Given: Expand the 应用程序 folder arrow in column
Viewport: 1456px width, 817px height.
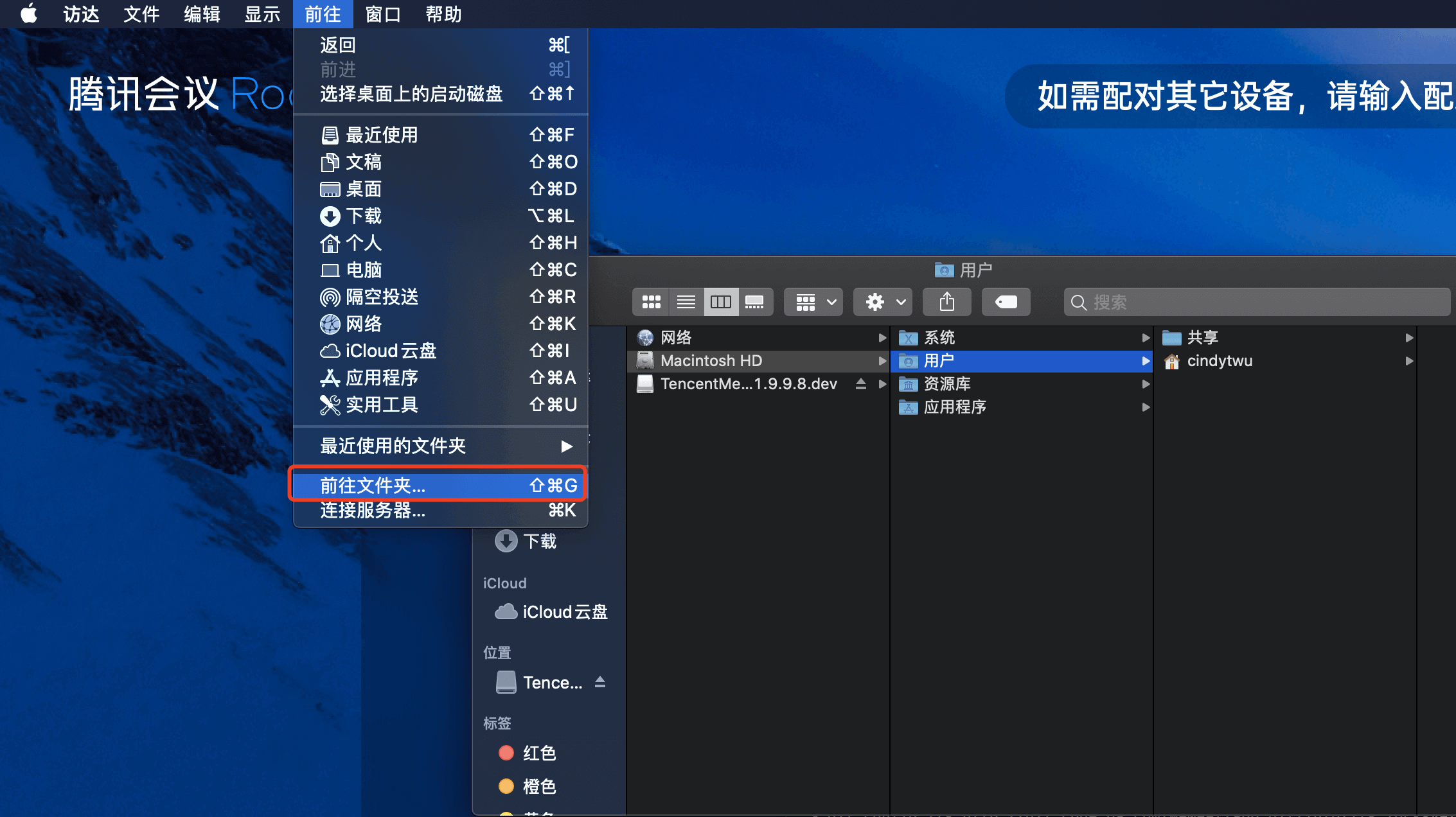Looking at the screenshot, I should tap(1146, 407).
